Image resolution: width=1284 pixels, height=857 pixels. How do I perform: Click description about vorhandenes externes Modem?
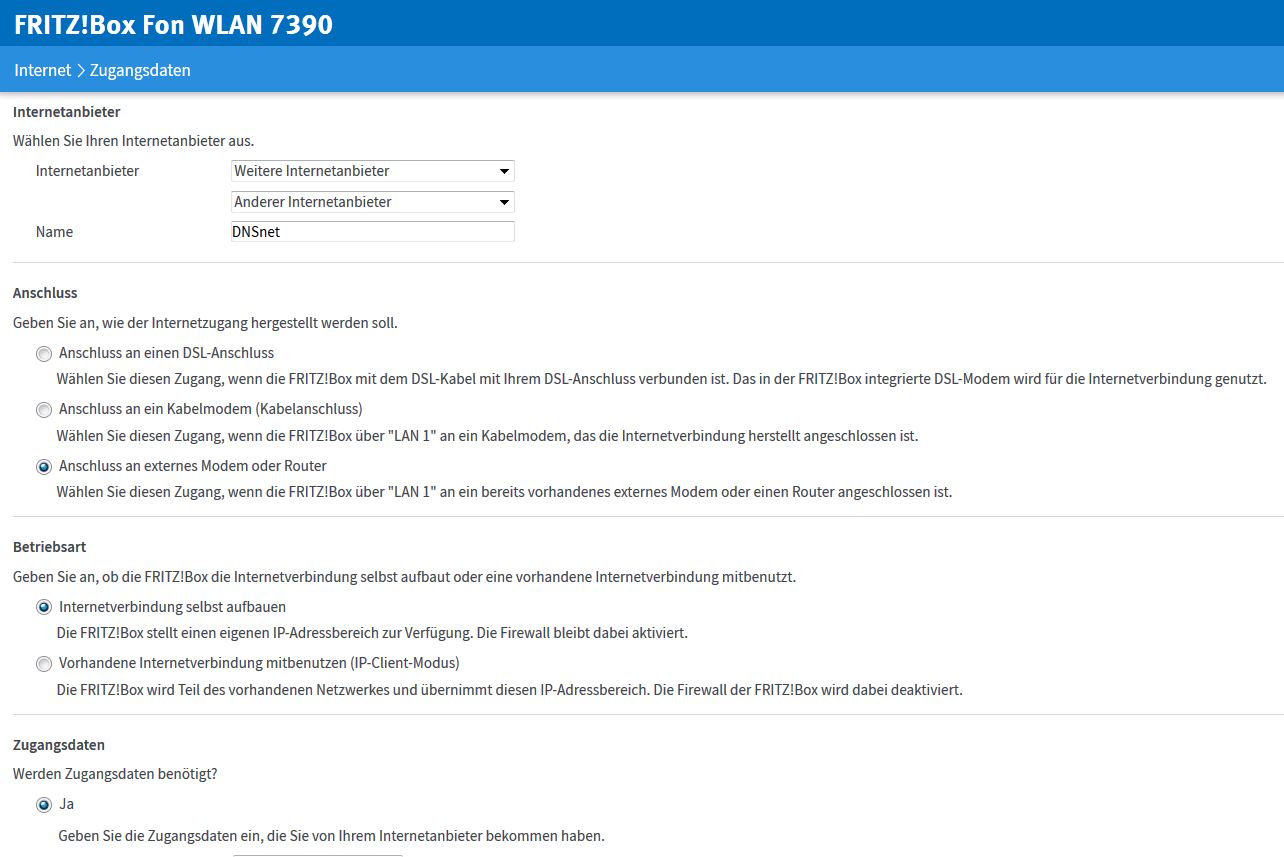tap(505, 492)
